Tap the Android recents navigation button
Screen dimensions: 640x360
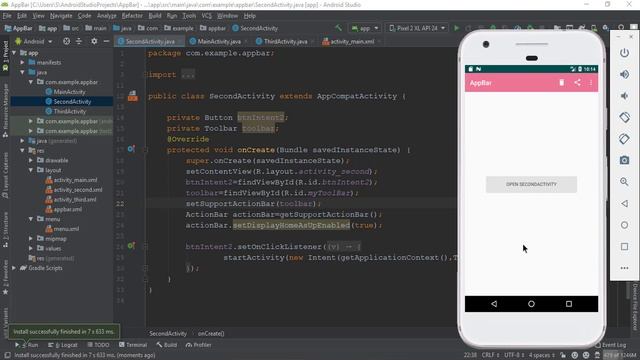coord(569,304)
